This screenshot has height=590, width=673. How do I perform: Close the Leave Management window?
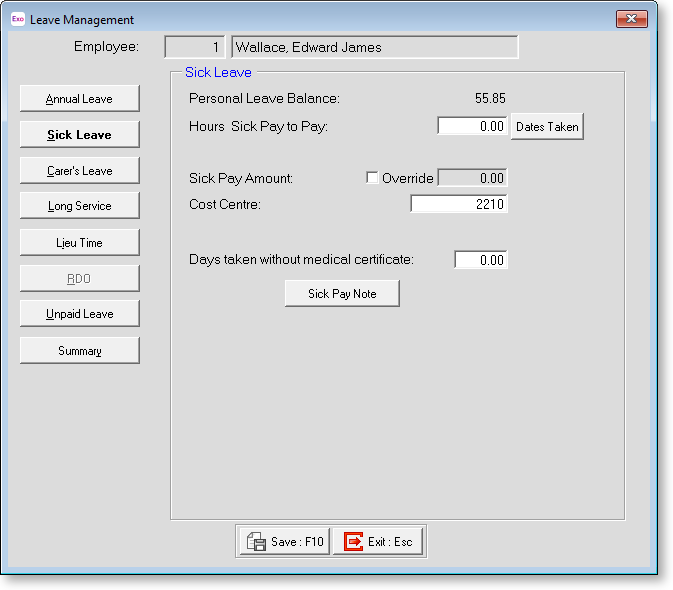click(x=631, y=19)
